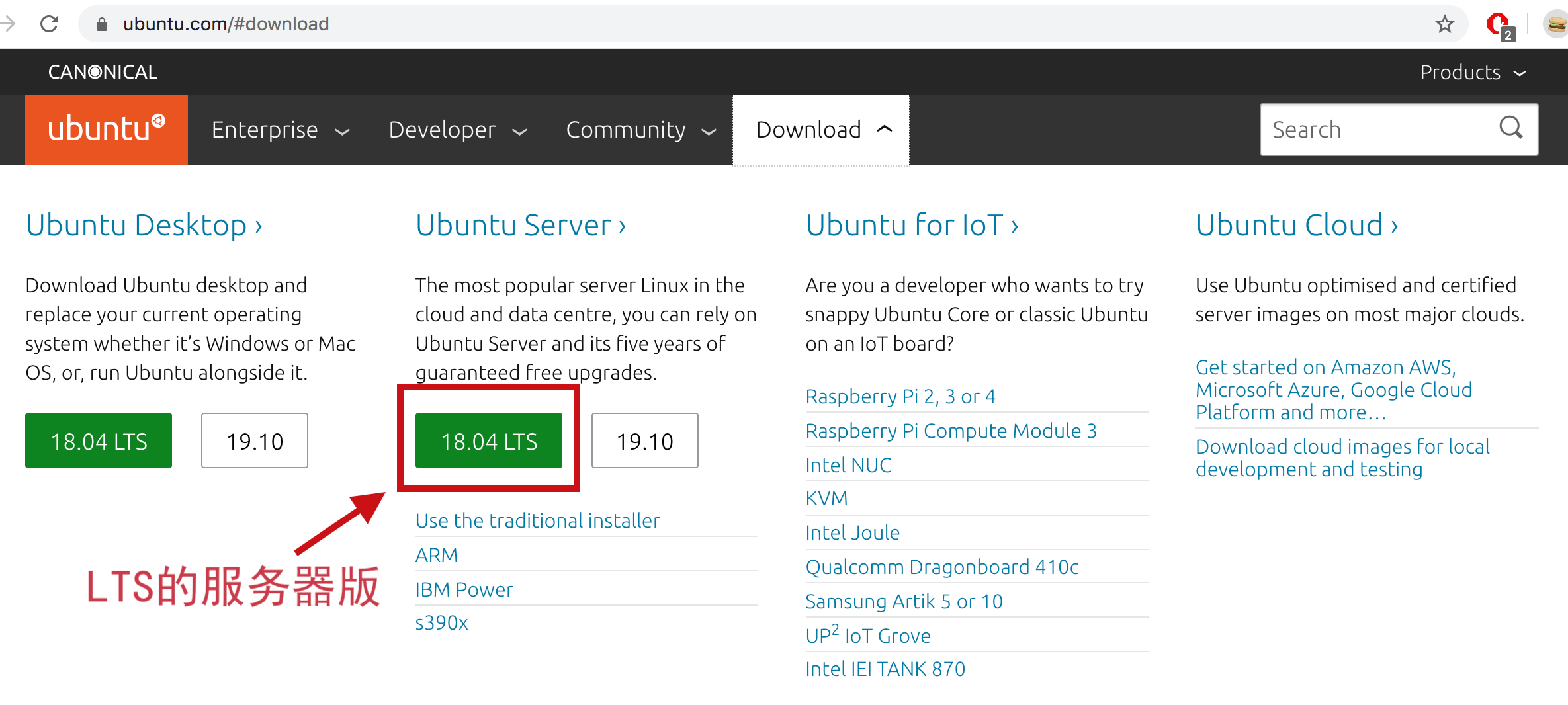The height and width of the screenshot is (705, 1568).
Task: Click Use the traditional installer link
Action: click(x=537, y=520)
